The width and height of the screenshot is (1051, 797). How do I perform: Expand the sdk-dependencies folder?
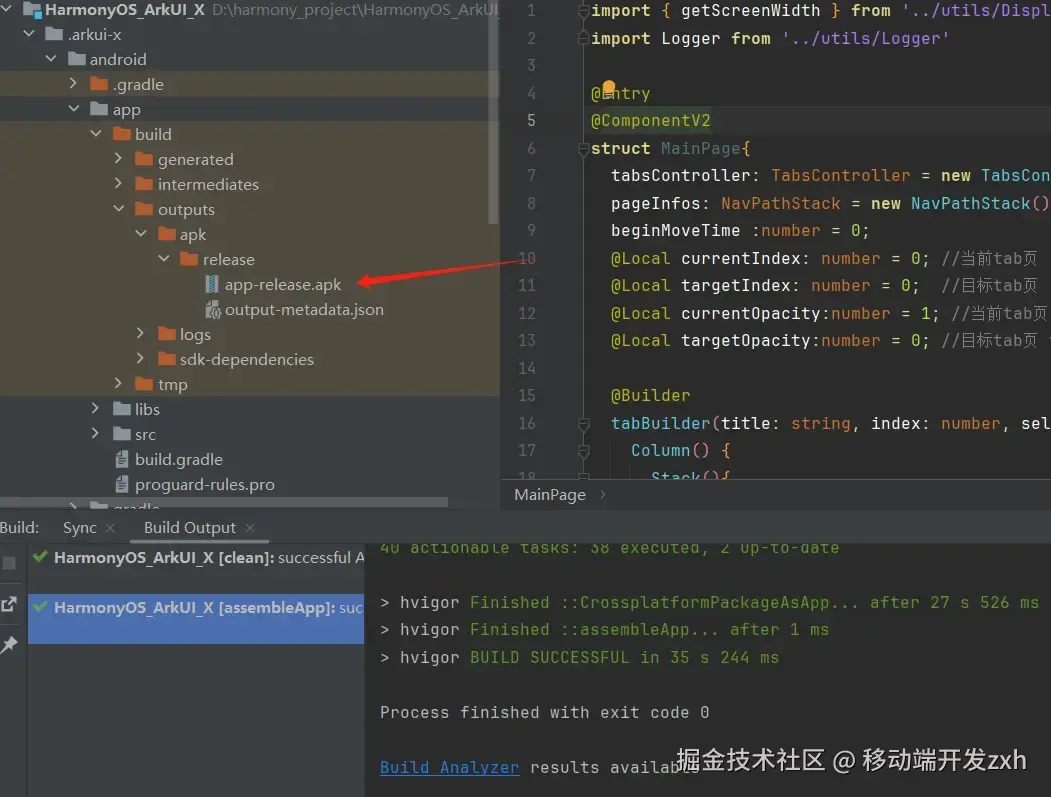[140, 359]
